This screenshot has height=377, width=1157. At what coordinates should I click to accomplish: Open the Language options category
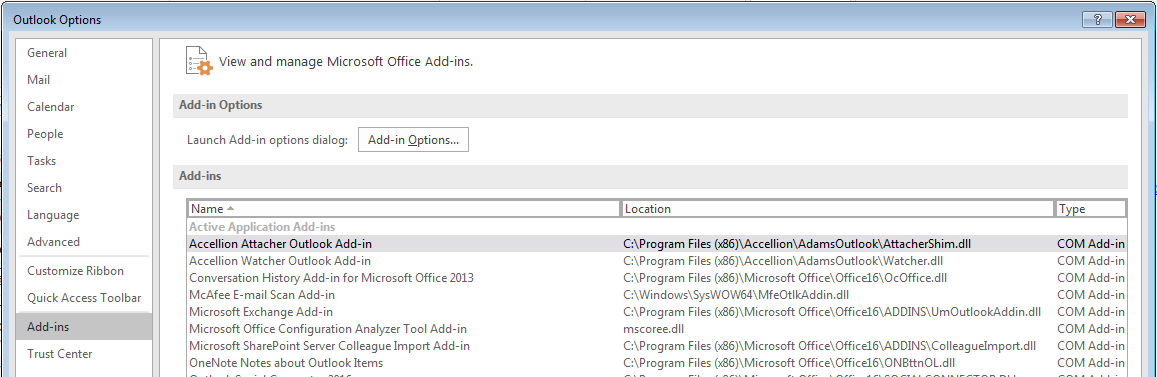pyautogui.click(x=84, y=215)
